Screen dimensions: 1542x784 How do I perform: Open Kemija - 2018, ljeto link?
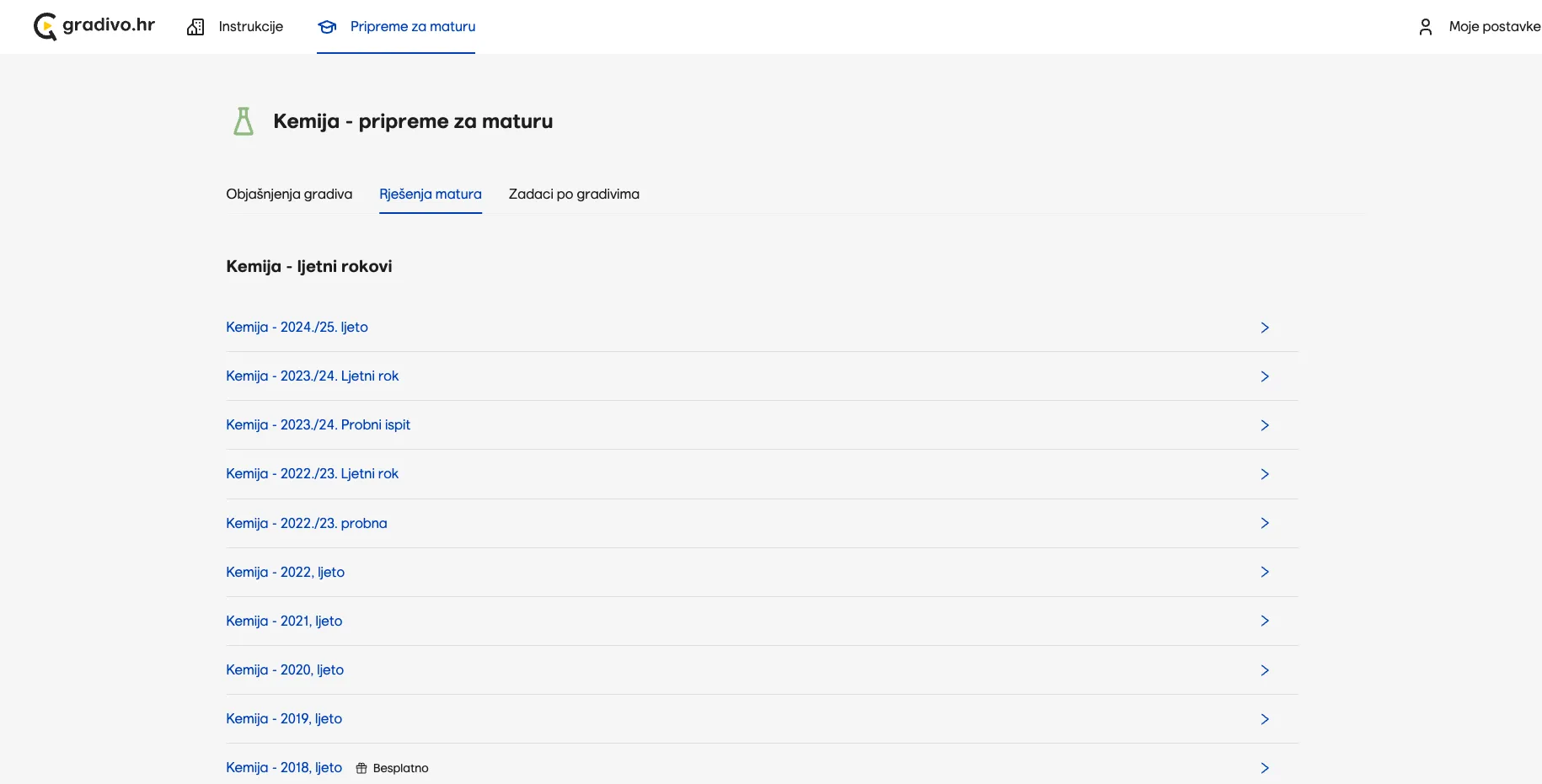click(284, 767)
